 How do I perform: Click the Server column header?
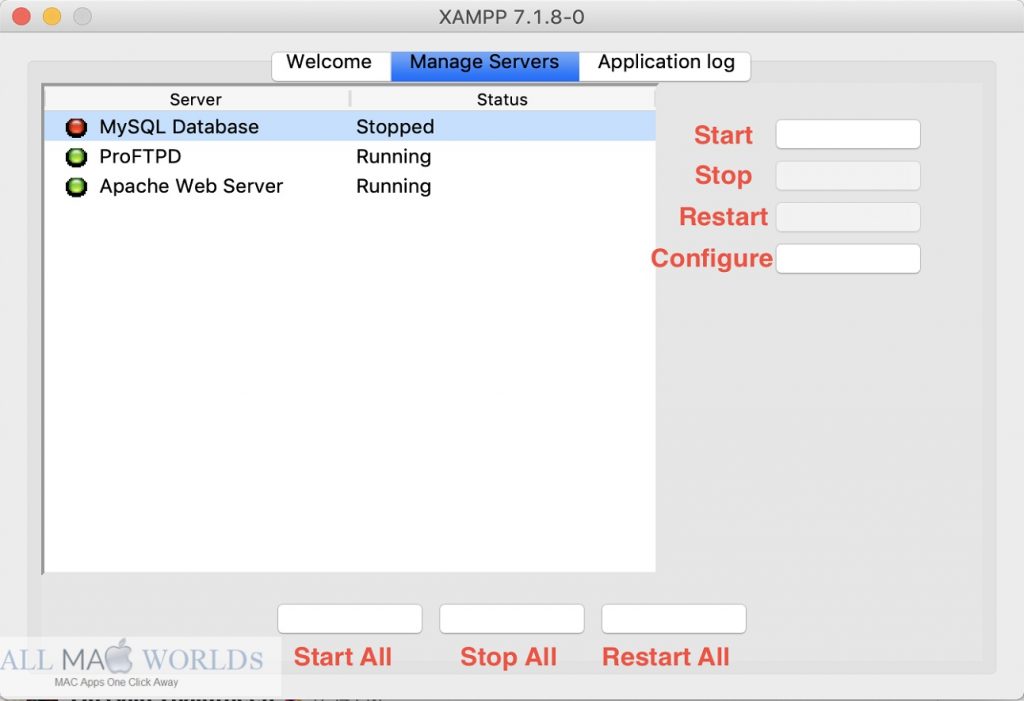tap(196, 99)
